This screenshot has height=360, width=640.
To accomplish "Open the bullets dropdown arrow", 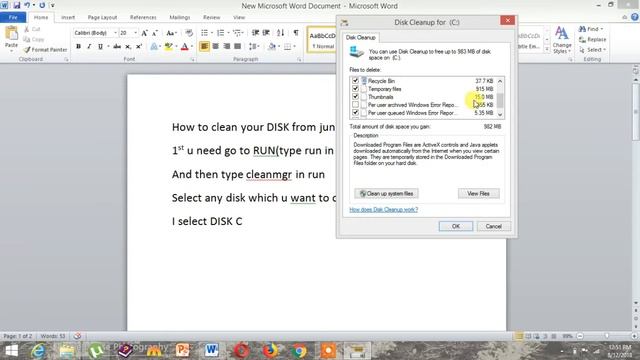I will click(212, 33).
